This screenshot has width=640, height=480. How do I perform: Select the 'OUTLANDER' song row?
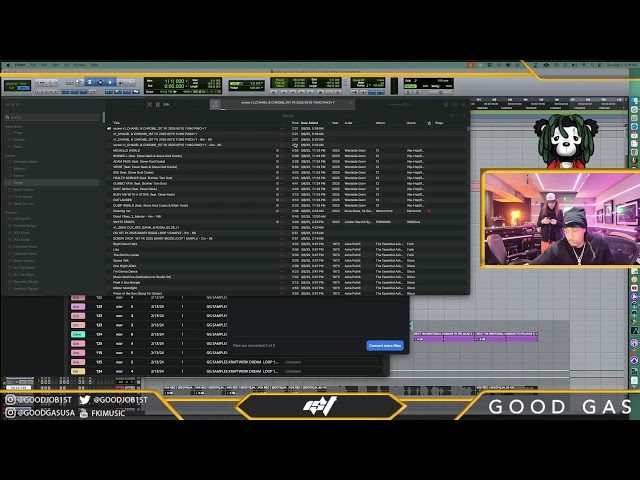(286, 200)
